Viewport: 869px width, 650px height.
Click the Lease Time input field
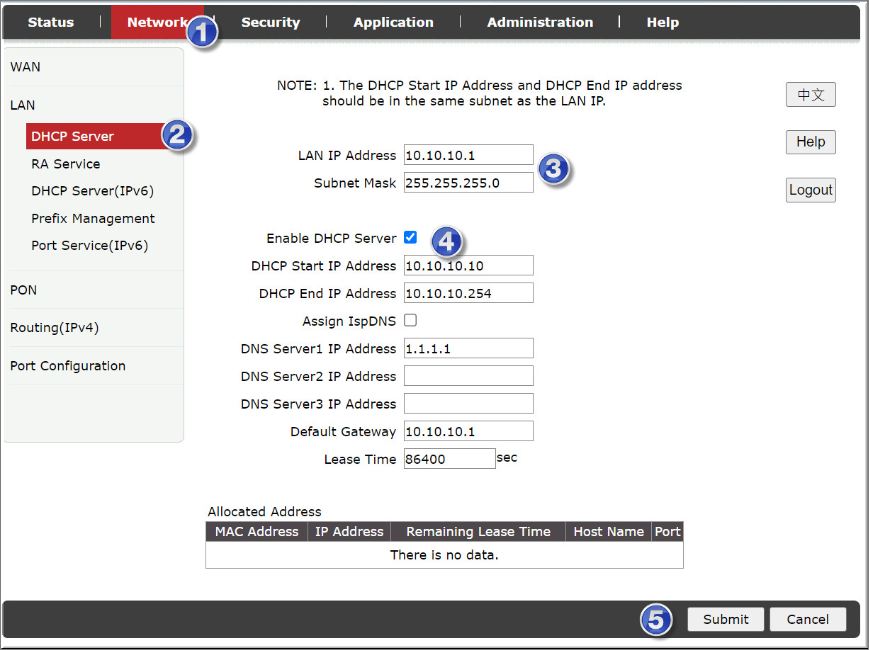coord(449,457)
